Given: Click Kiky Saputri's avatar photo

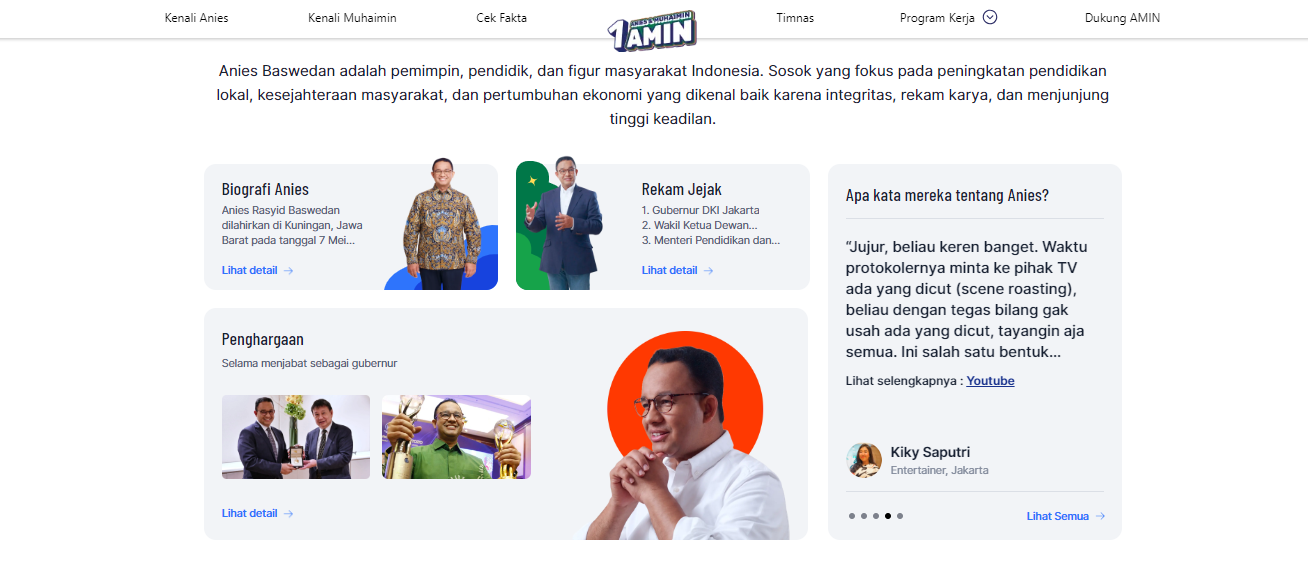Looking at the screenshot, I should click(864, 460).
